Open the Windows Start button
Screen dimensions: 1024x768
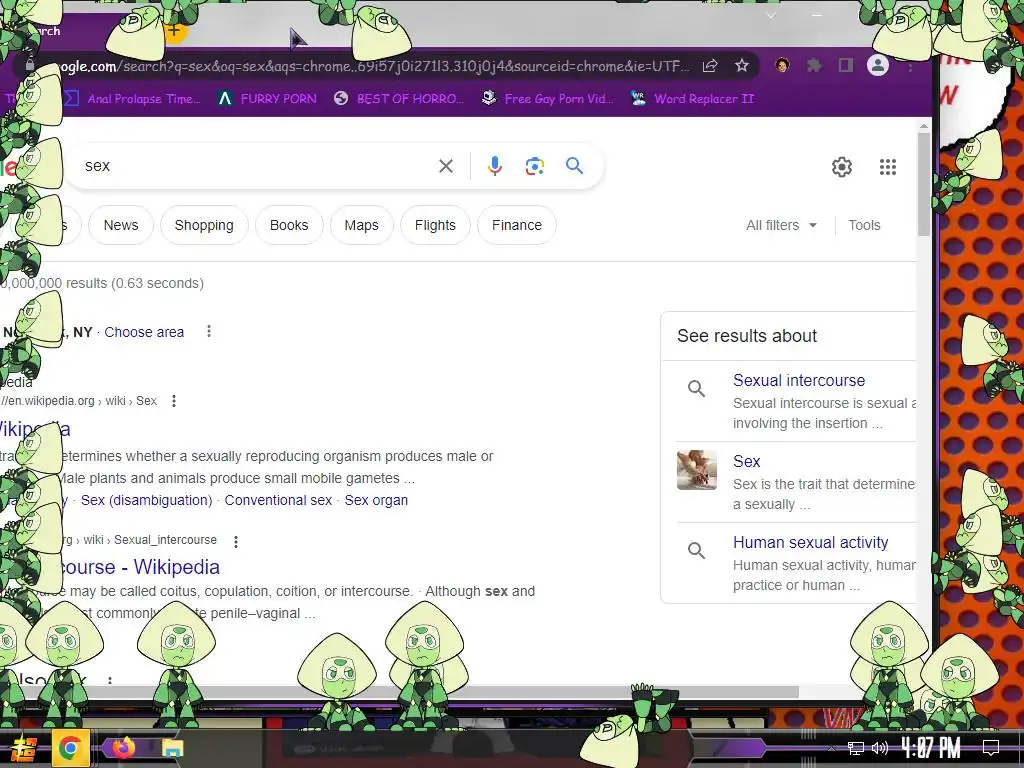[x=23, y=748]
